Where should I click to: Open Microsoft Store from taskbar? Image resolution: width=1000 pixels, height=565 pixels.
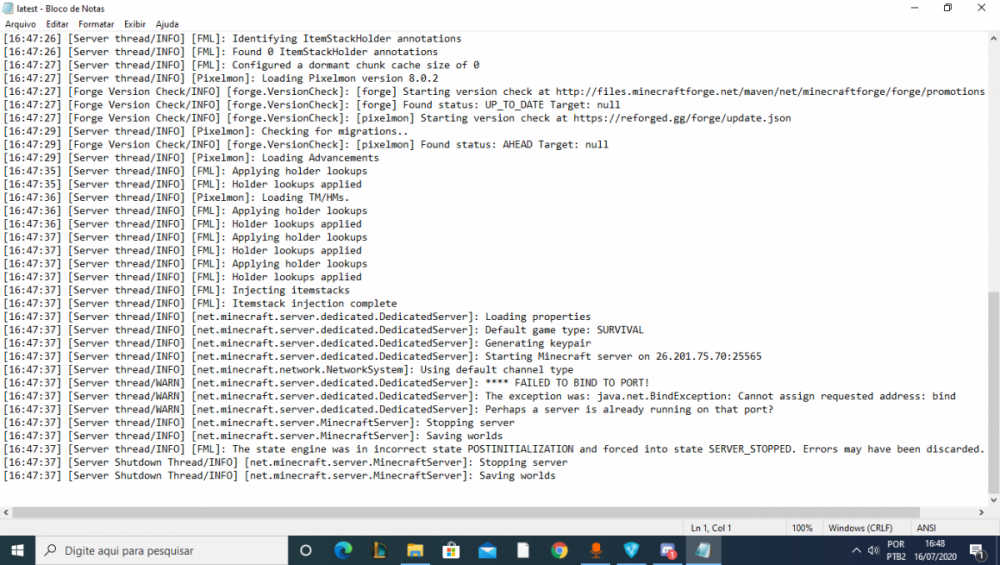pyautogui.click(x=451, y=550)
